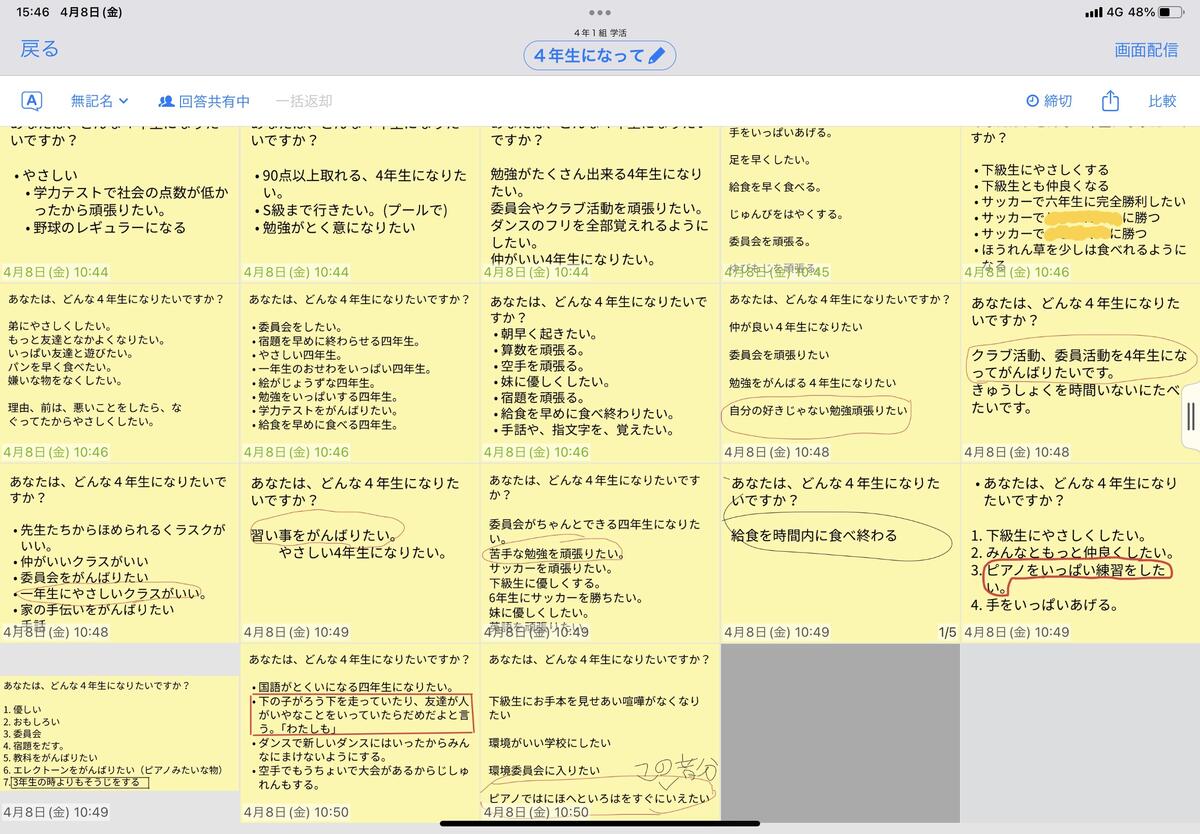Pull the side handle on right edge

[1190, 416]
